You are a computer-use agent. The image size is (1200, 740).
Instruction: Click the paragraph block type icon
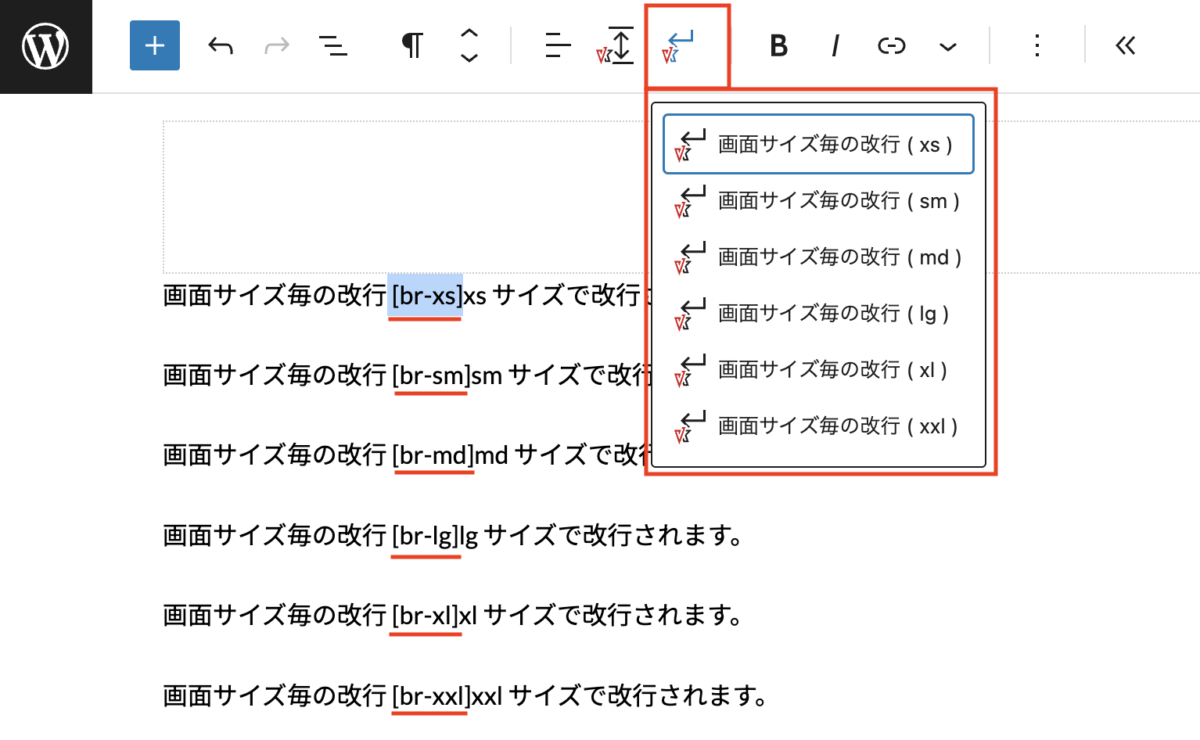pos(411,46)
